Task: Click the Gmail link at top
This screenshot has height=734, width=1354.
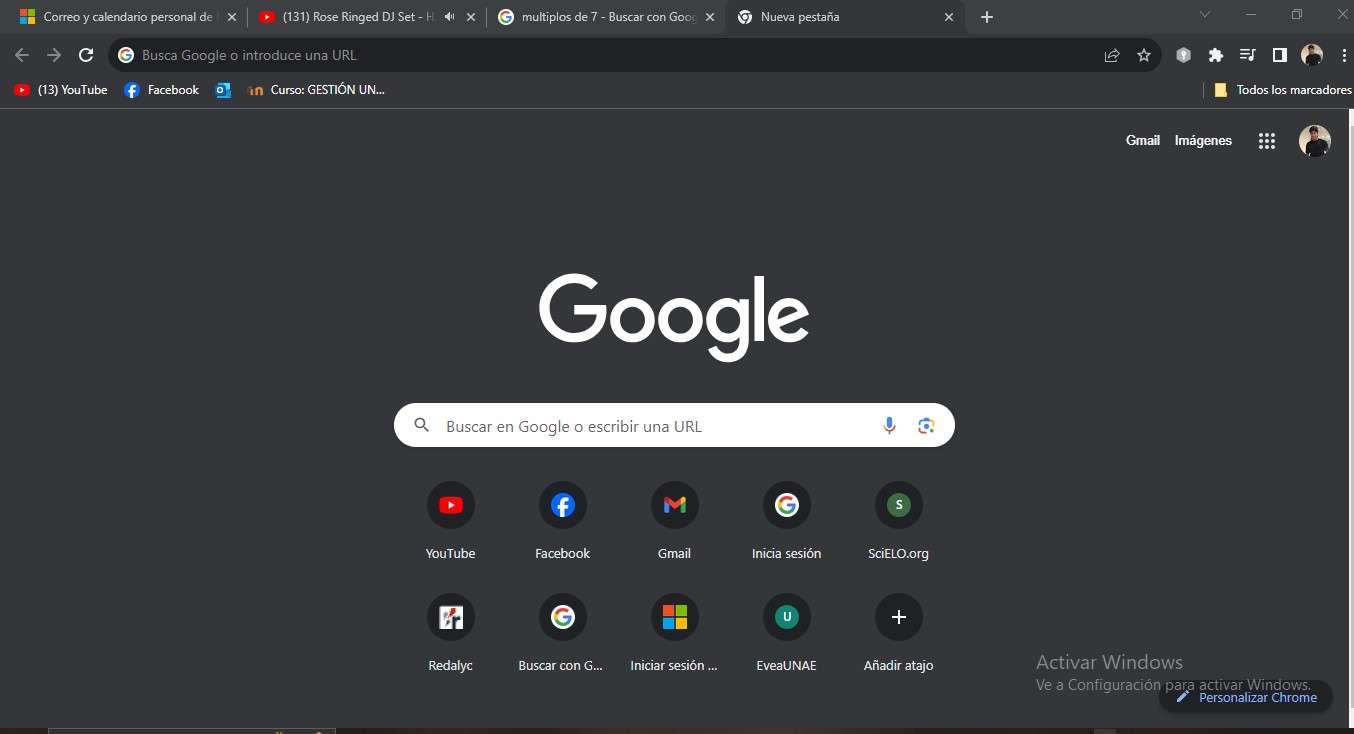Action: click(1143, 141)
